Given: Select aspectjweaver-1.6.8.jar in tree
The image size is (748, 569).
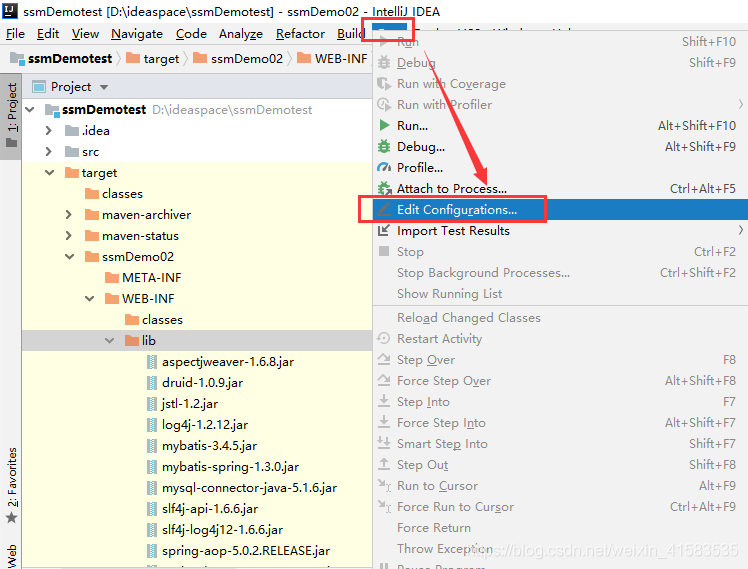Looking at the screenshot, I should click(228, 362).
